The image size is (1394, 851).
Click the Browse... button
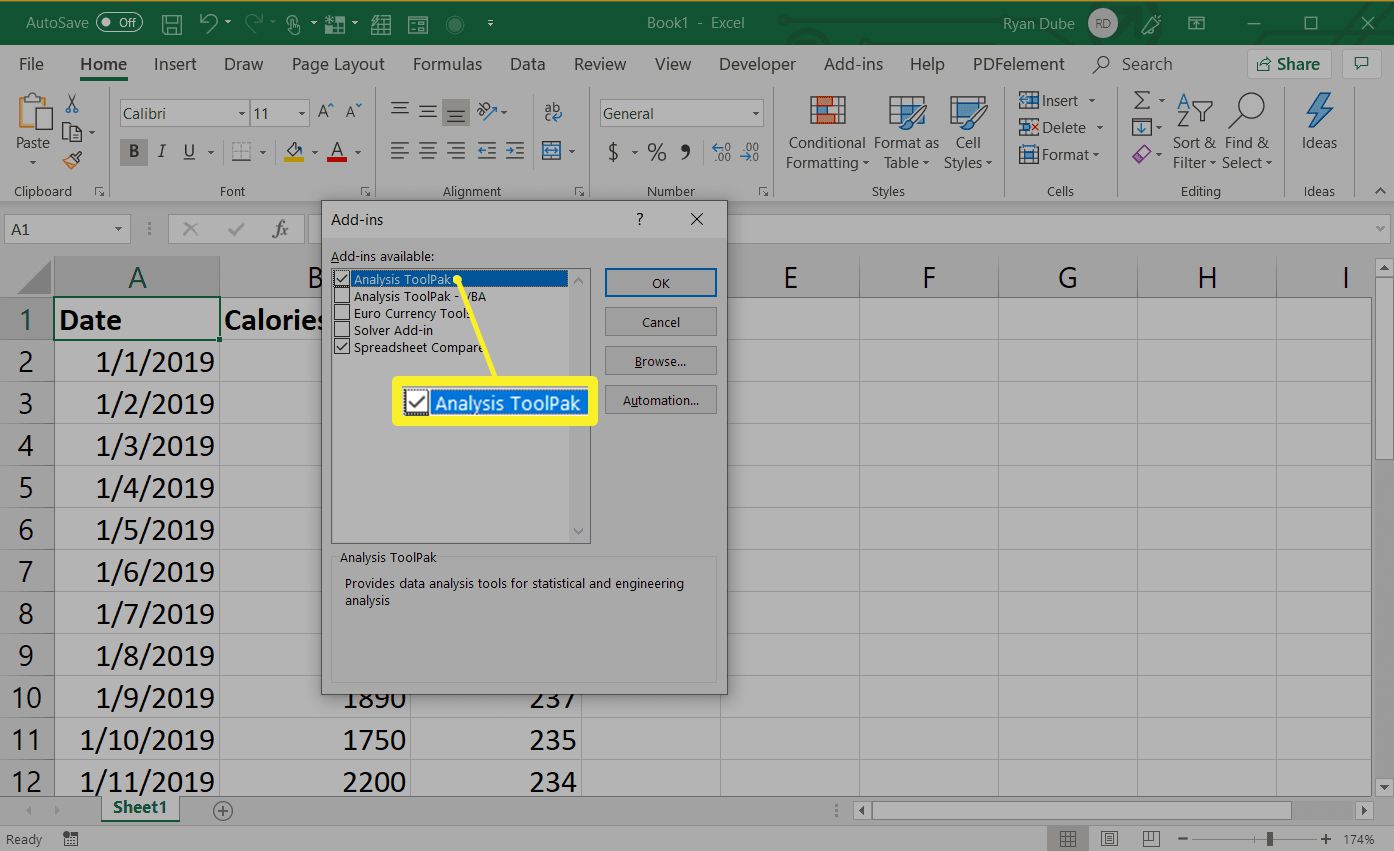coord(661,361)
